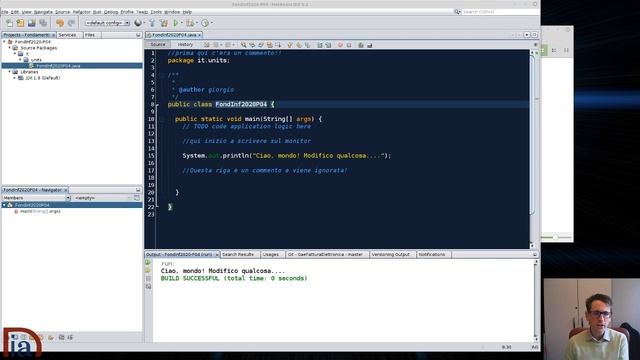Open the Profile Project dropdown arrow
This screenshot has width=640, height=360.
(x=212, y=23)
